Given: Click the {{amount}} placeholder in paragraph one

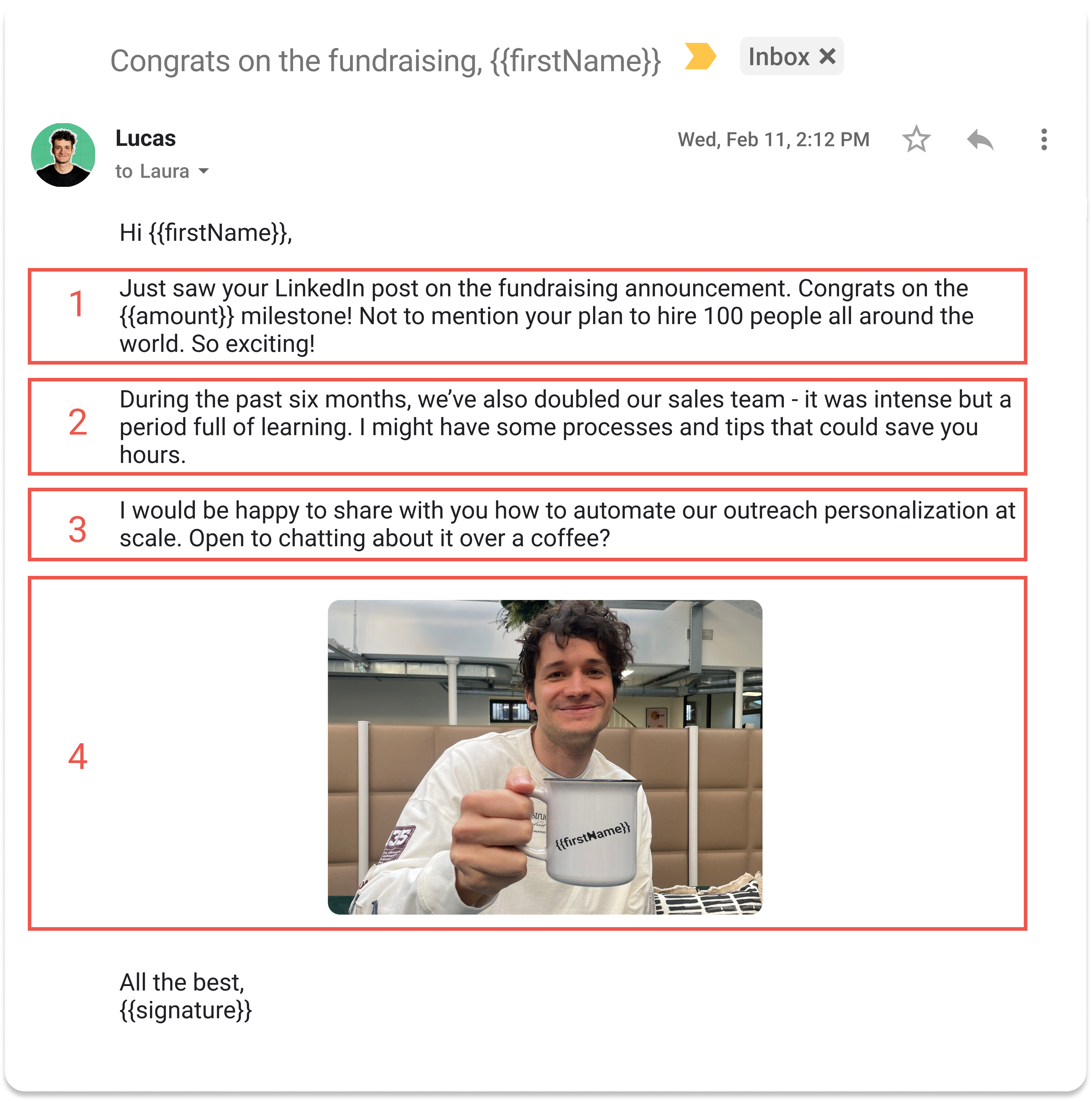Looking at the screenshot, I should click(177, 316).
